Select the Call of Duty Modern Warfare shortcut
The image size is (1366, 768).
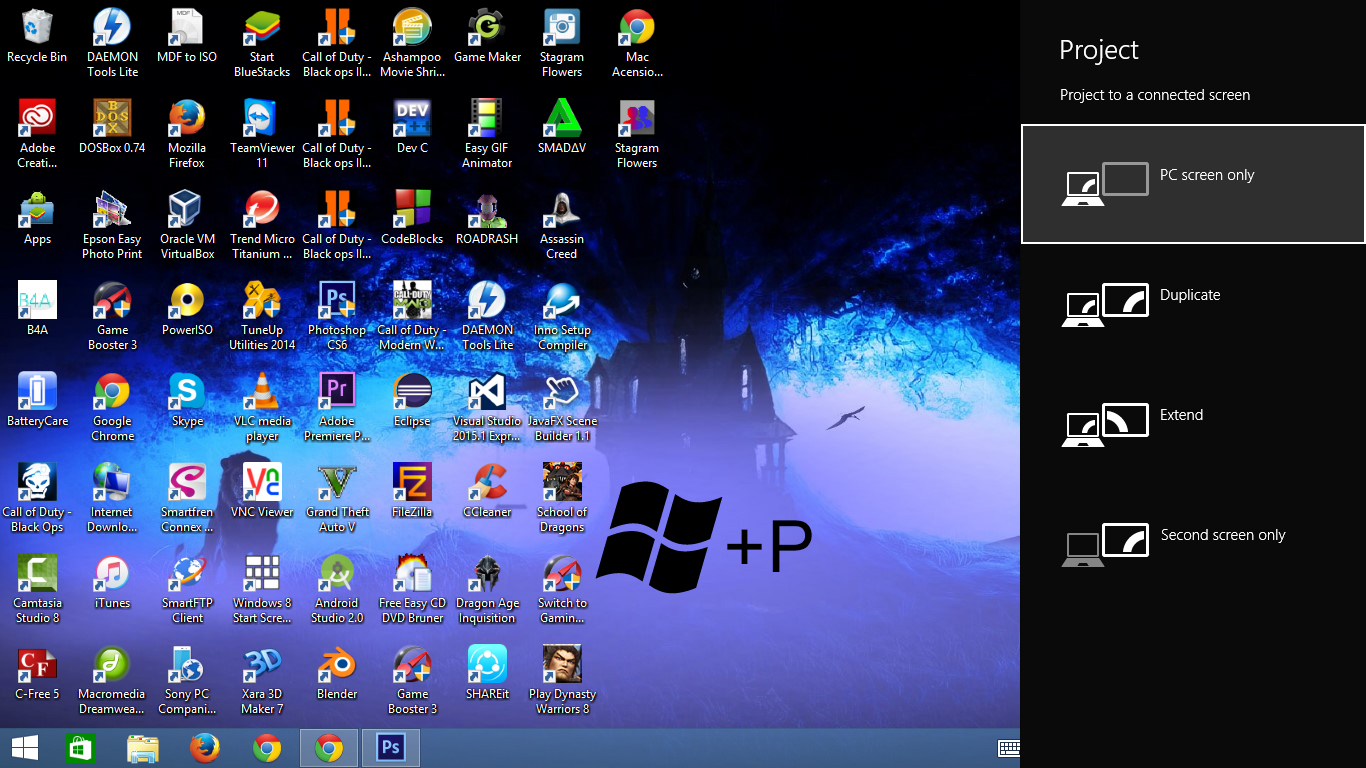click(412, 317)
